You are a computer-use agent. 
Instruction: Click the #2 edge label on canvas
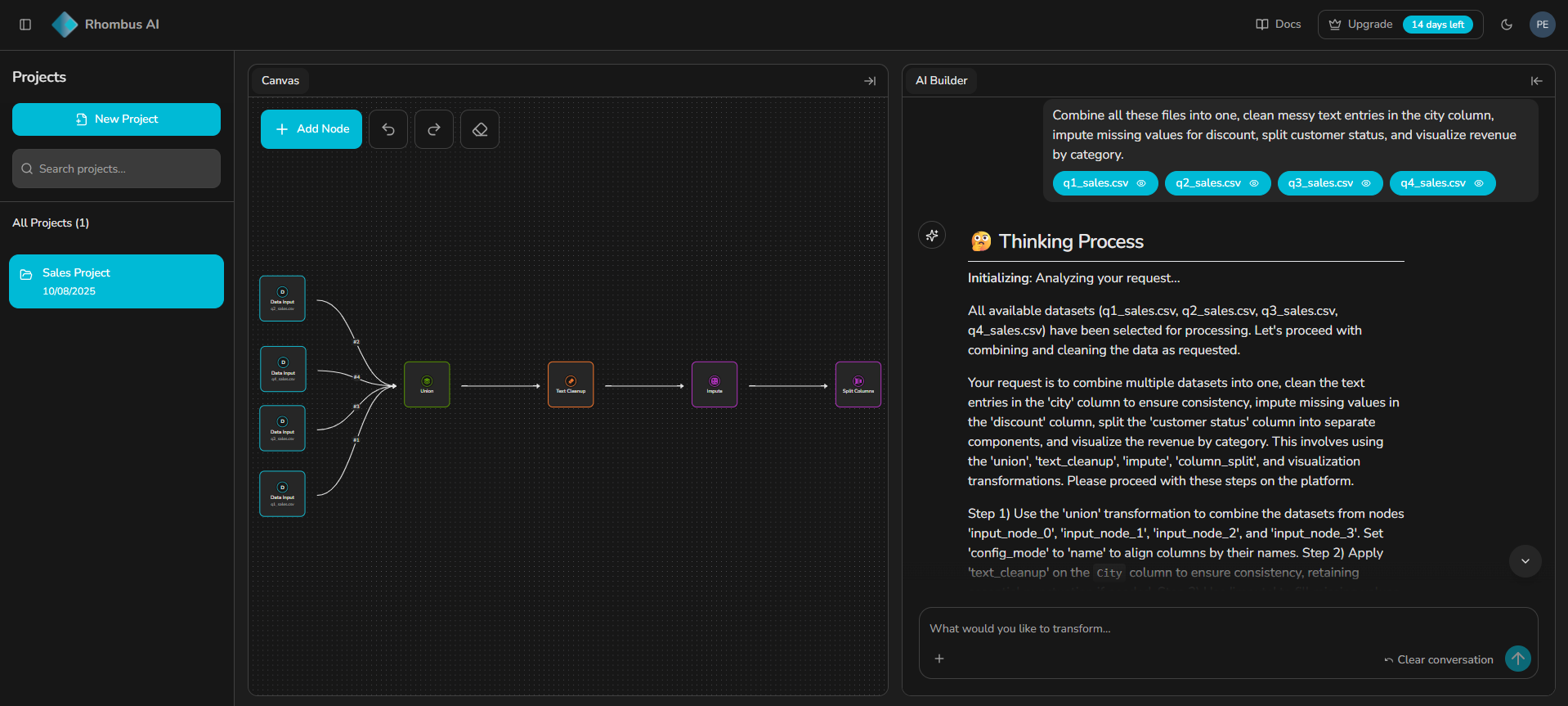coord(356,342)
